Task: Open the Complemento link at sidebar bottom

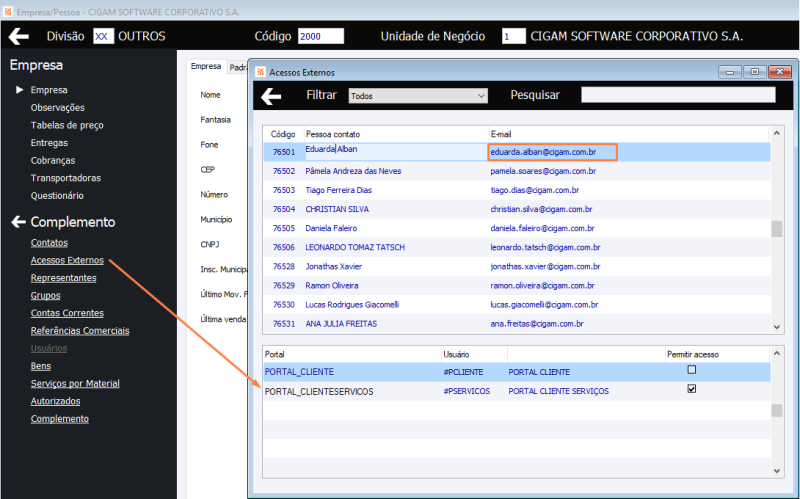Action: [60, 419]
